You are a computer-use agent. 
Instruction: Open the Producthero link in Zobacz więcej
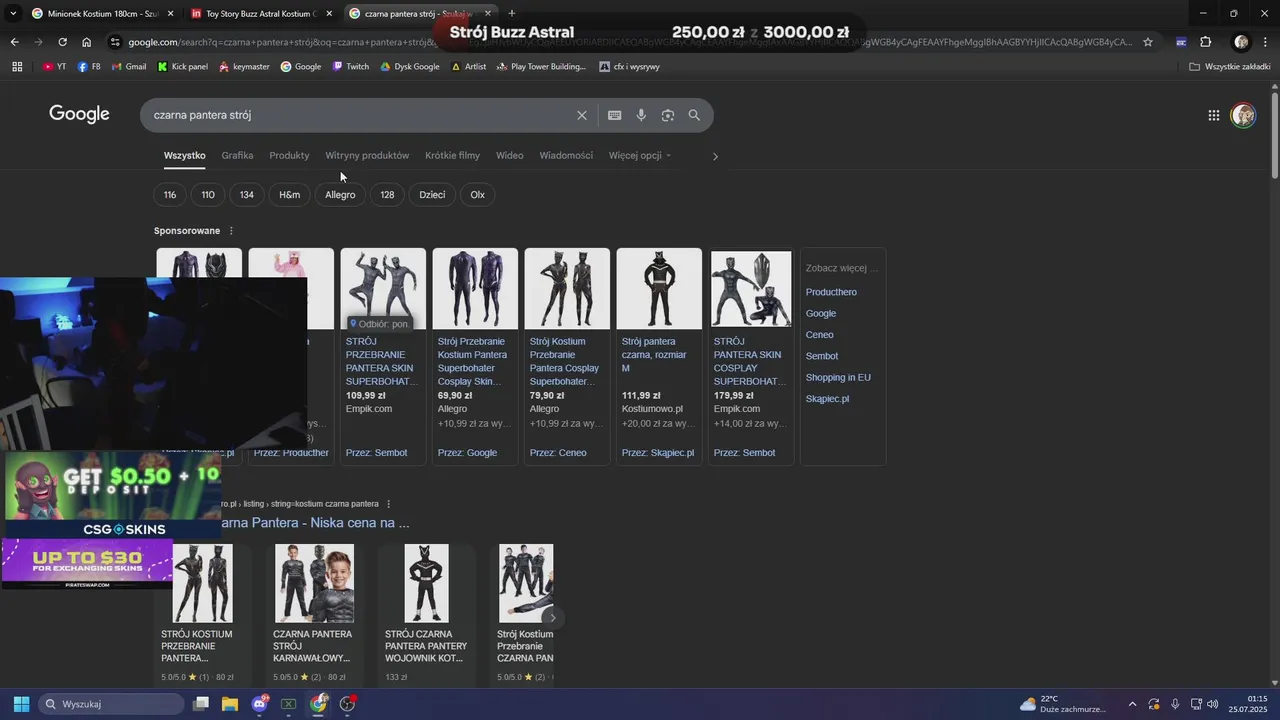[x=831, y=292]
